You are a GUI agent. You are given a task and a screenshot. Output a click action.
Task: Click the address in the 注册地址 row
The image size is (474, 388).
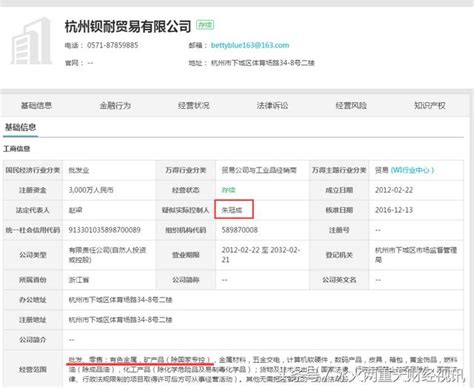(120, 320)
